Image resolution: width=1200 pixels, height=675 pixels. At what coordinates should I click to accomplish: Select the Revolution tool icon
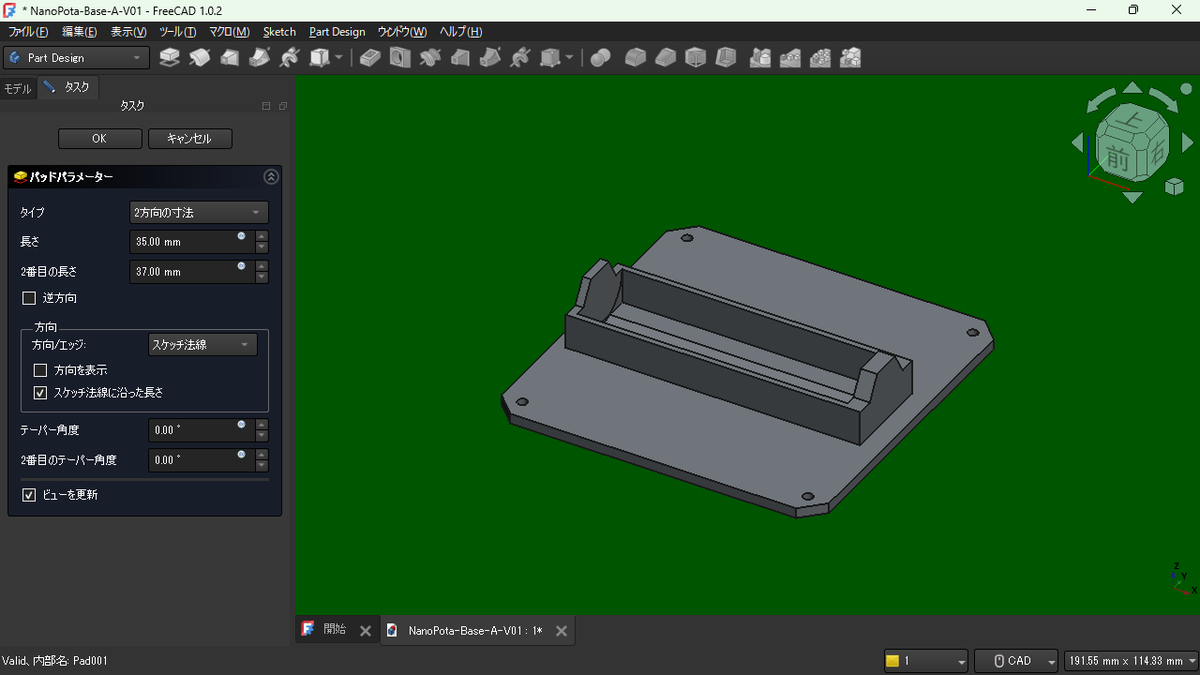point(200,58)
